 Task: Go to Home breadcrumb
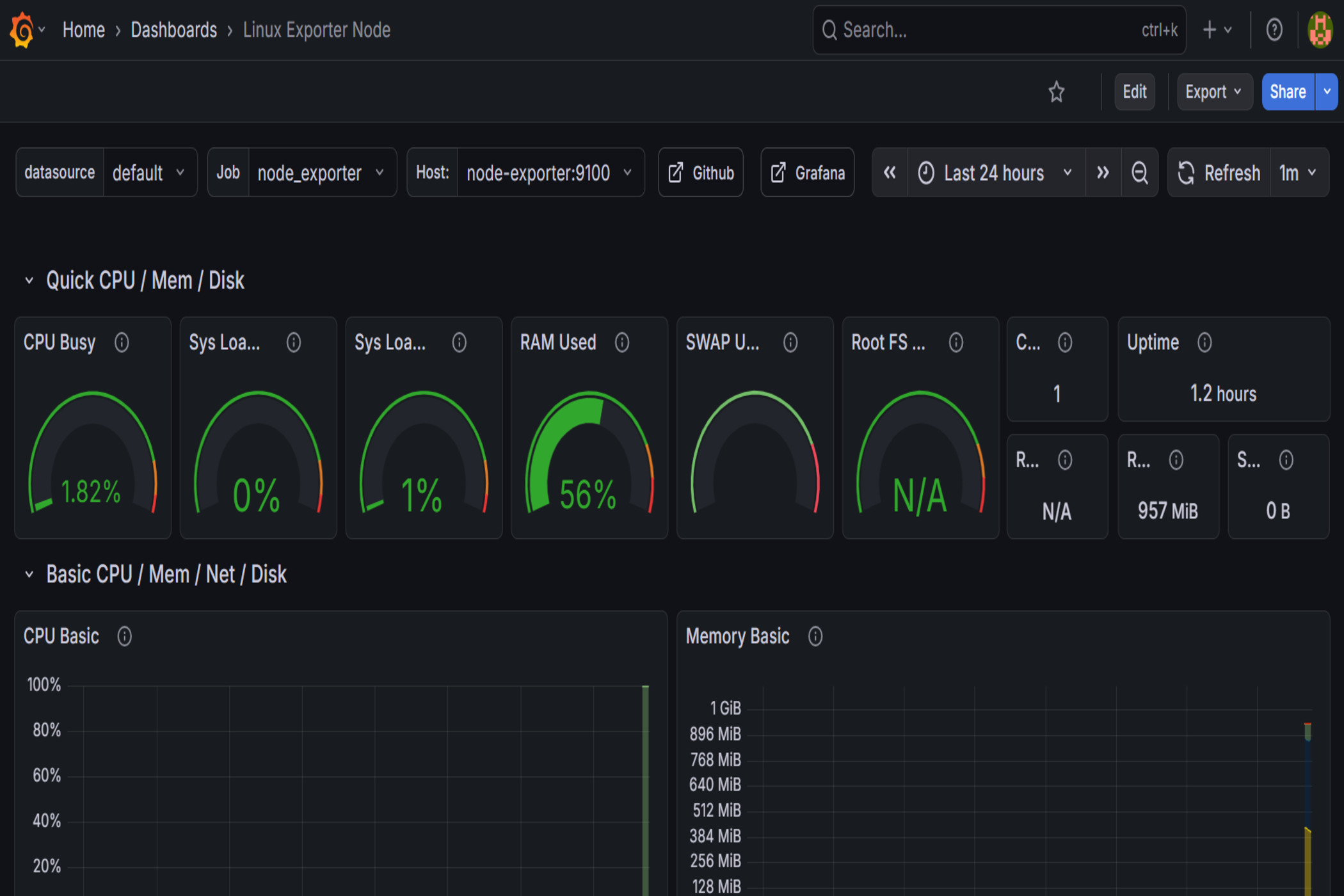(x=83, y=29)
